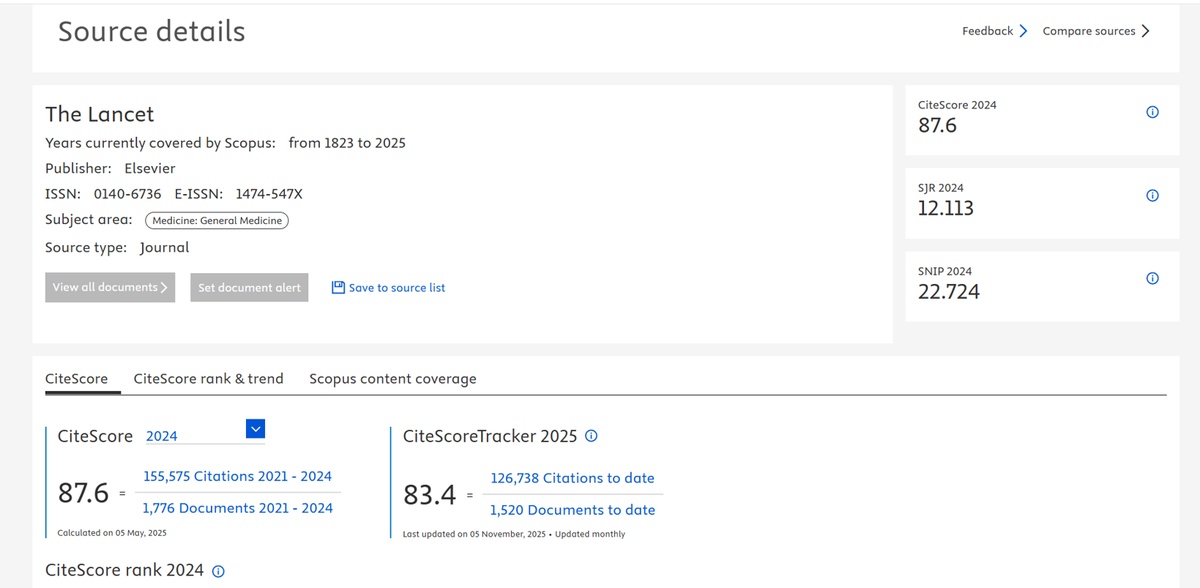This screenshot has height=588, width=1200.
Task: View the 1,520 Documents to date
Action: pyautogui.click(x=572, y=510)
